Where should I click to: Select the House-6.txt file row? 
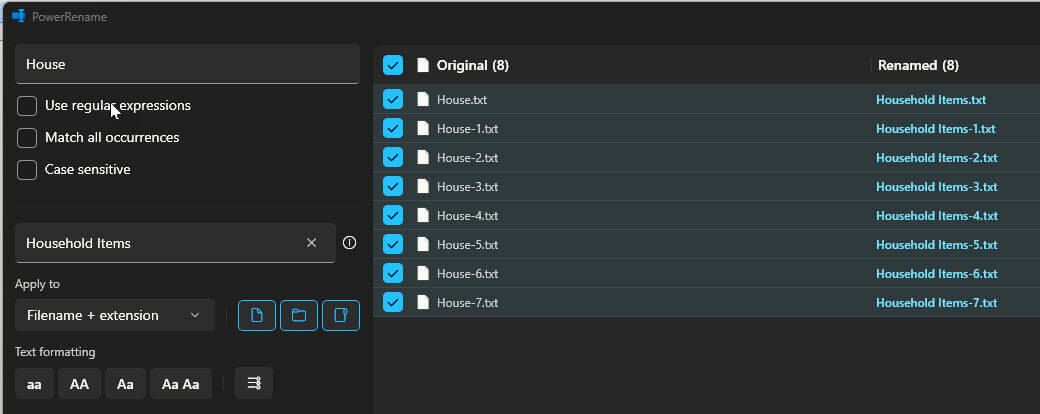coord(706,273)
